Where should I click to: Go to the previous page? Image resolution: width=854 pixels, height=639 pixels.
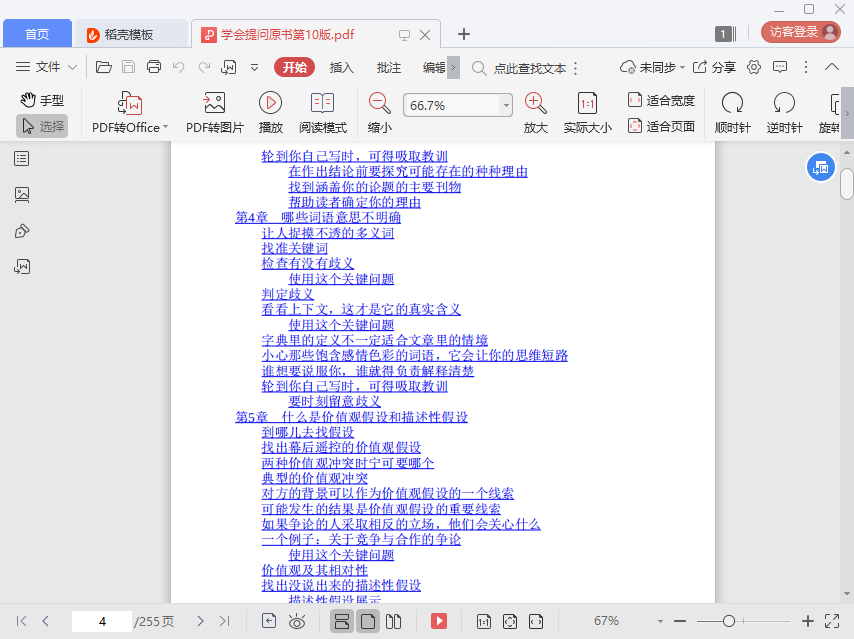click(46, 621)
